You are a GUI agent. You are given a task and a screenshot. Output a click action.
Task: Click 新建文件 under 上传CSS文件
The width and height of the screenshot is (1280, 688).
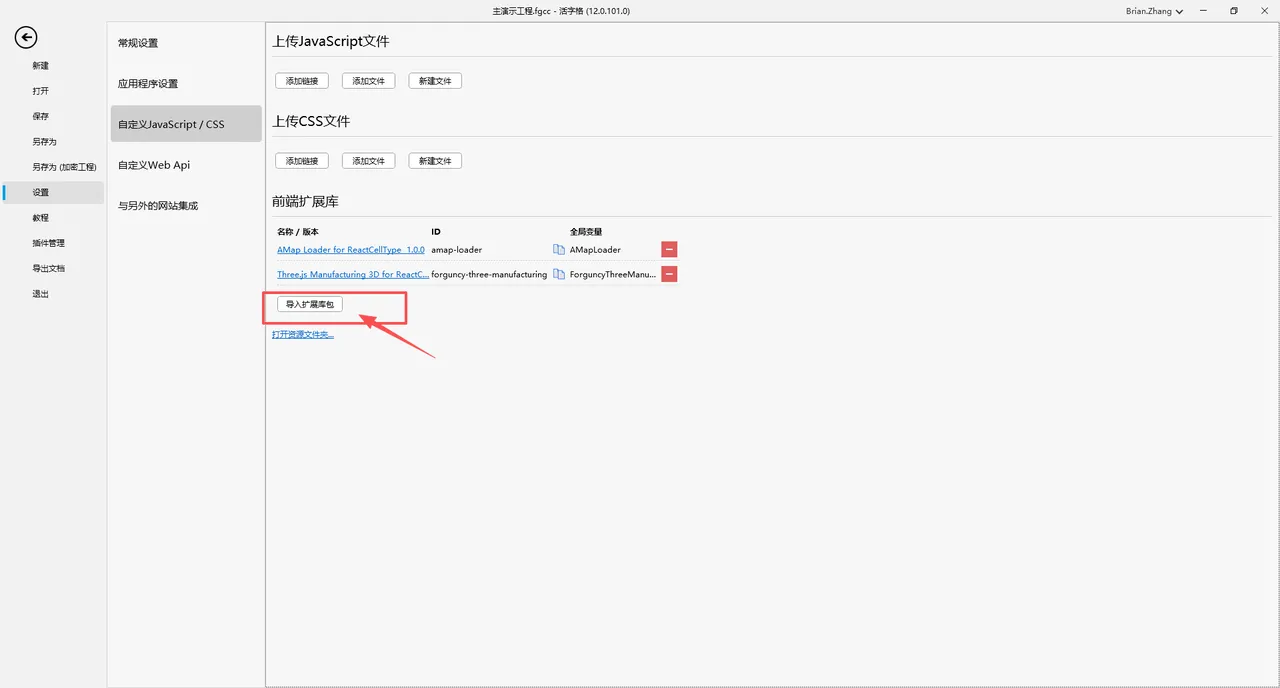(435, 161)
